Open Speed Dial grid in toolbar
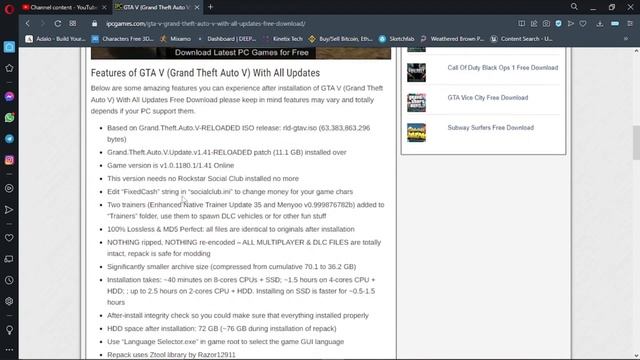The height and width of the screenshot is (360, 640). tap(73, 24)
